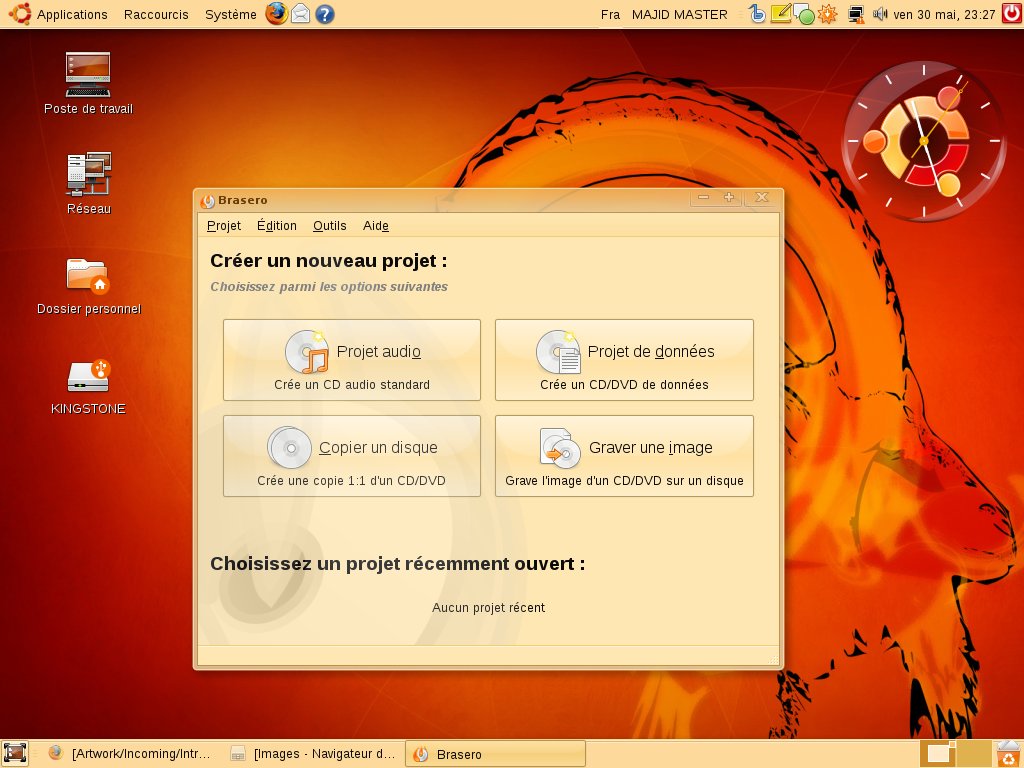This screenshot has width=1024, height=768.
Task: Switch to the second workspace in switcher
Action: pos(974,754)
